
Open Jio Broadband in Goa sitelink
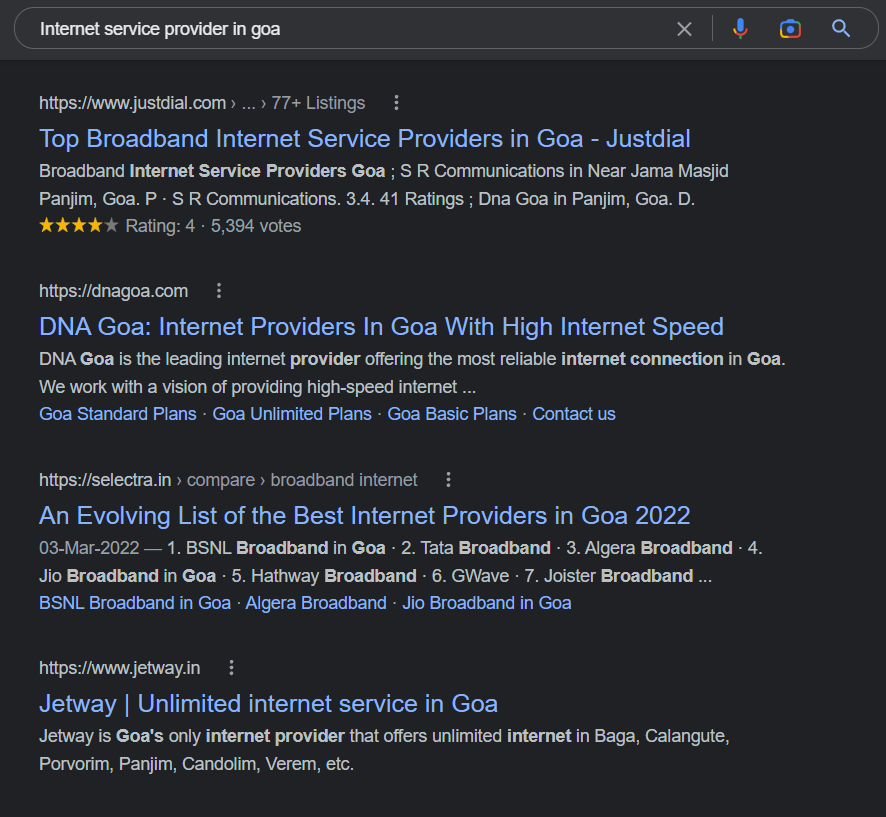pyautogui.click(x=486, y=603)
